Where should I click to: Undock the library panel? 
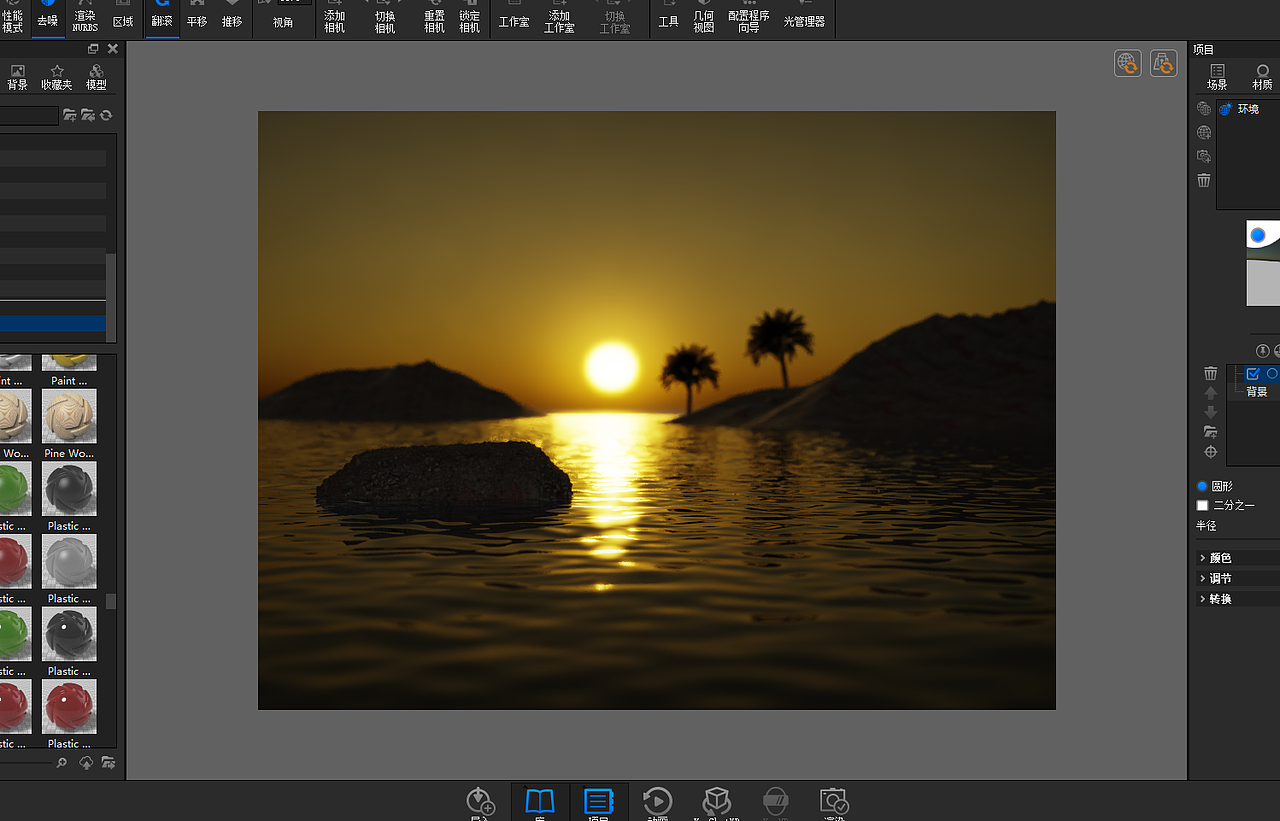[93, 49]
